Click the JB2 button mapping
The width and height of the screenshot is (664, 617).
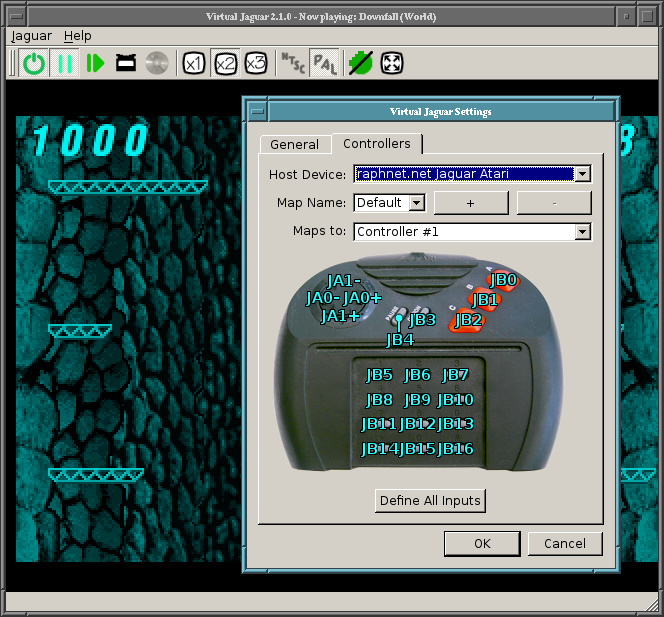coord(468,320)
